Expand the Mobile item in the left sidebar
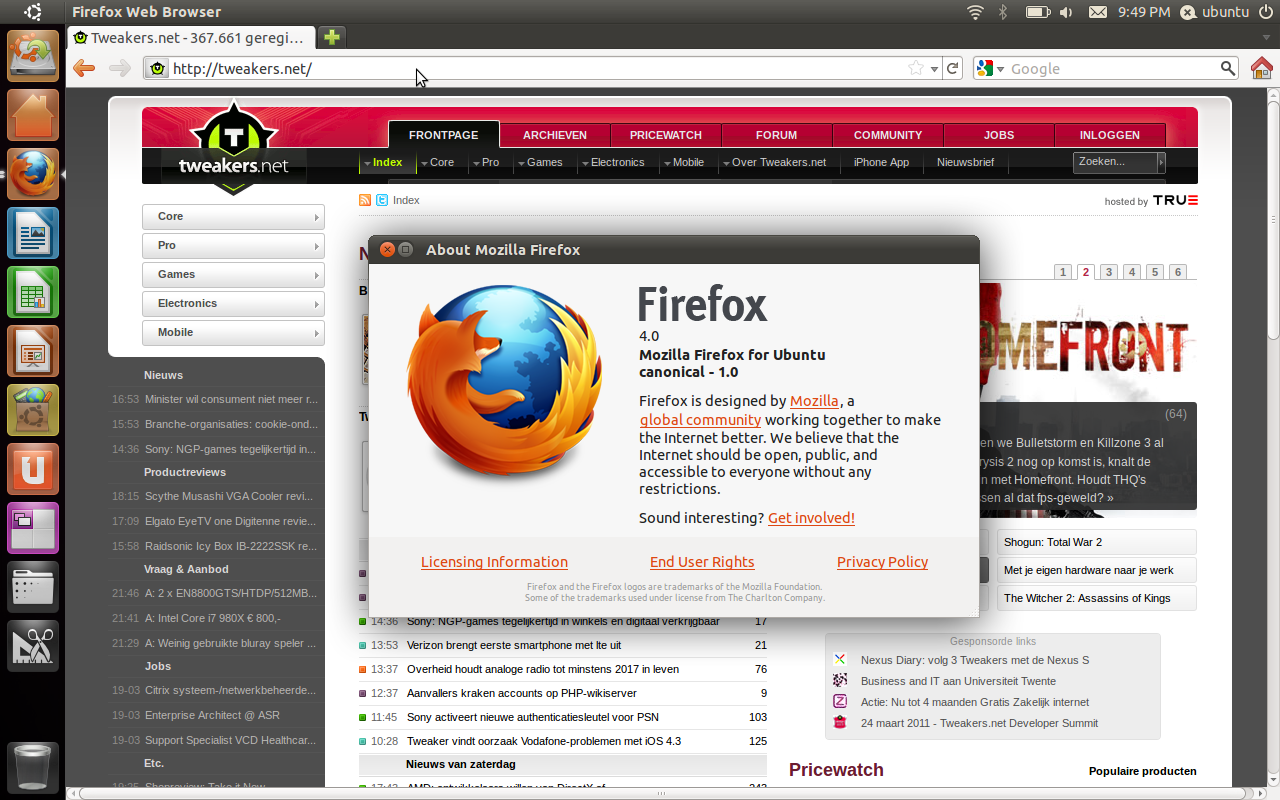Image resolution: width=1280 pixels, height=800 pixels. [x=234, y=333]
